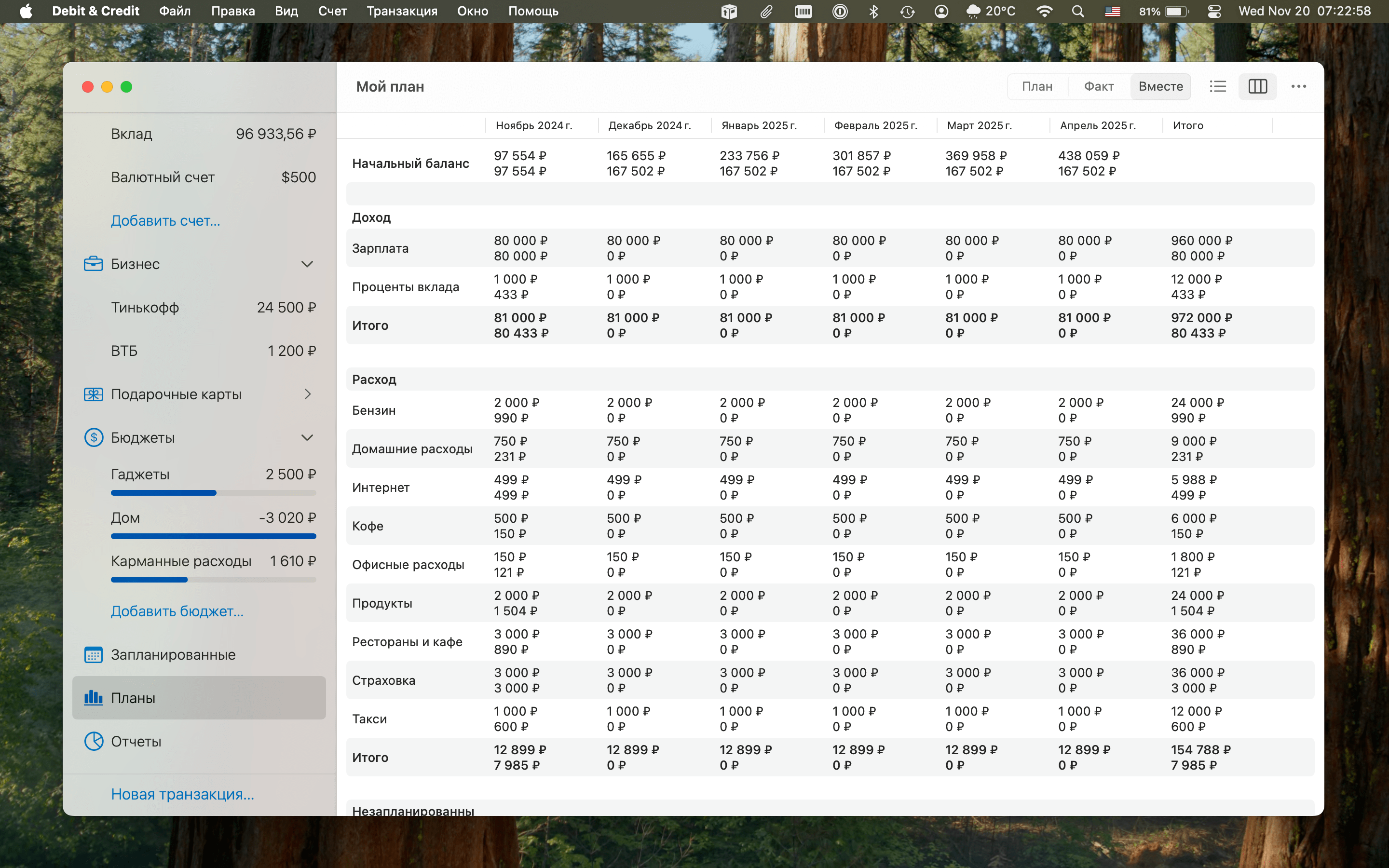Image resolution: width=1389 pixels, height=868 pixels.
Task: Select the Вместе view segment
Action: click(x=1160, y=86)
